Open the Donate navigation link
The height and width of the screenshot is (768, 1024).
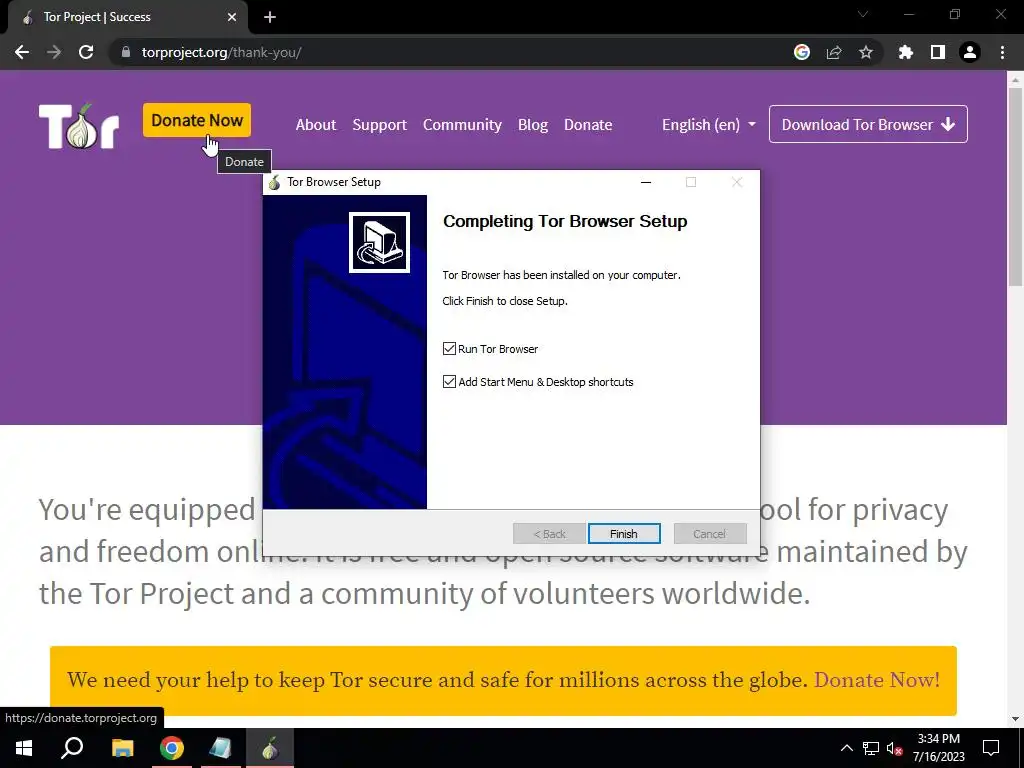(588, 125)
